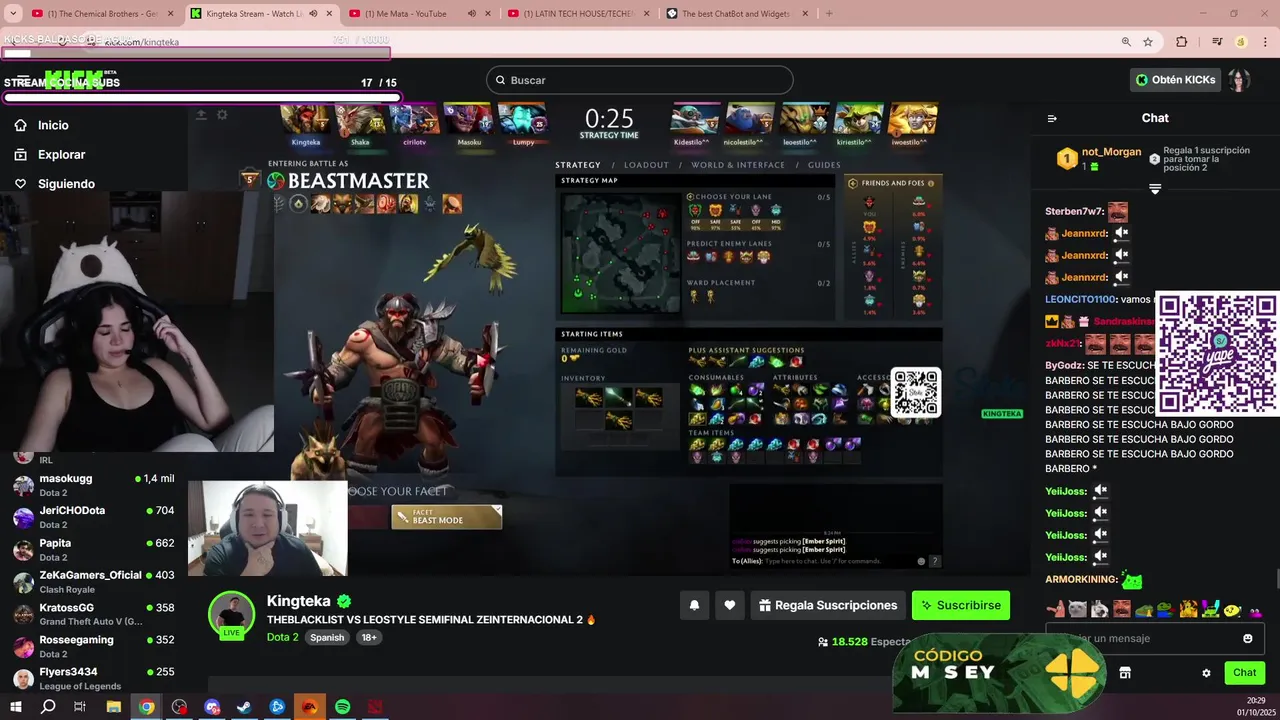
Task: Open the browser extensions puzzle icon
Action: [x=1181, y=42]
